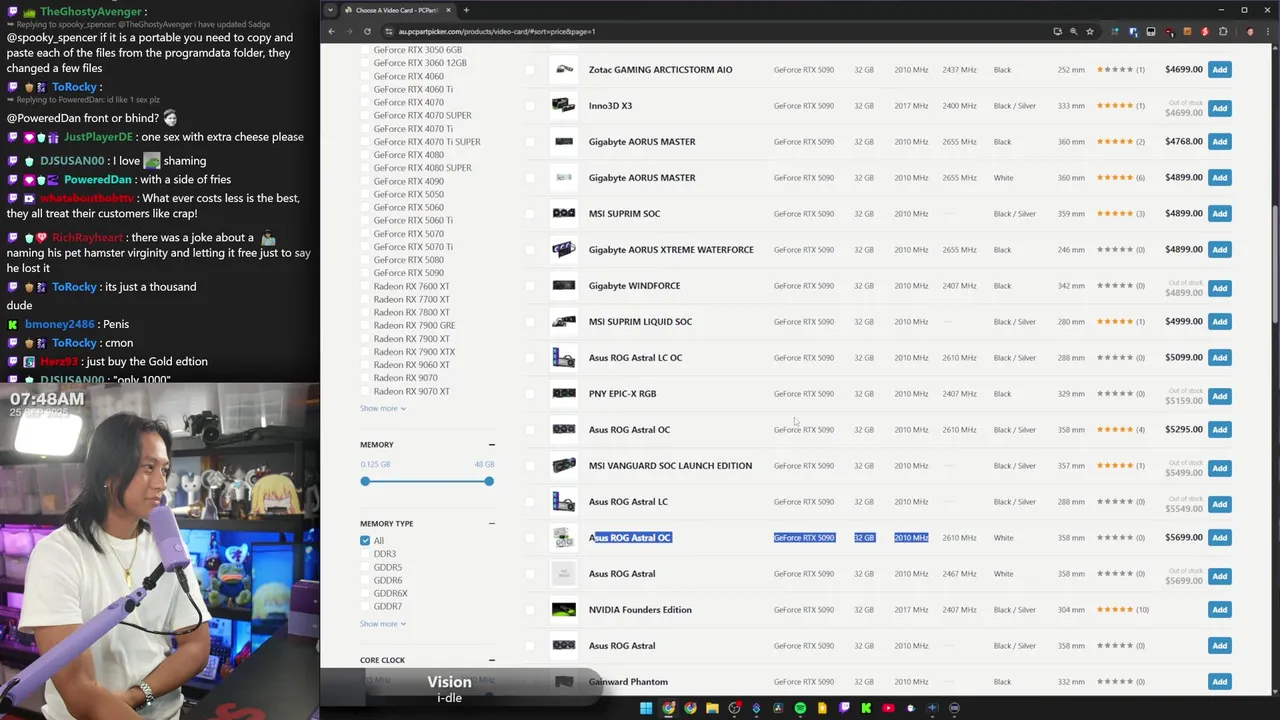Open the Twitch taskbar icon
This screenshot has width=1280, height=720.
[844, 708]
